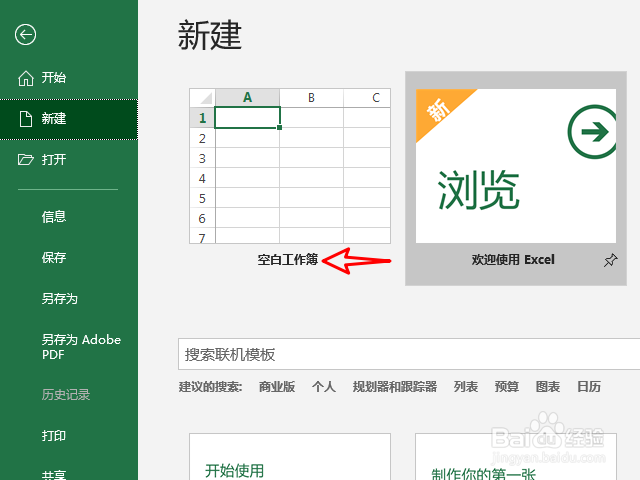This screenshot has width=640, height=480.
Task: Click the home icon beside 开始
Action: 26,78
